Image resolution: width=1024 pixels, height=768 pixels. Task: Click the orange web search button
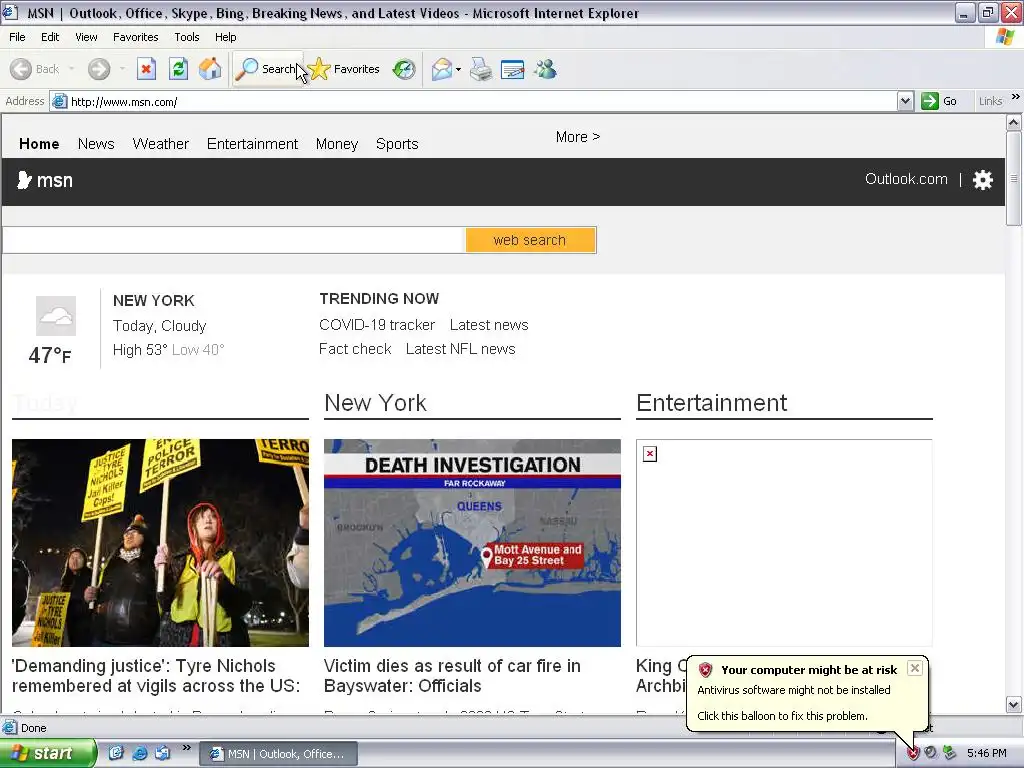pyautogui.click(x=530, y=240)
